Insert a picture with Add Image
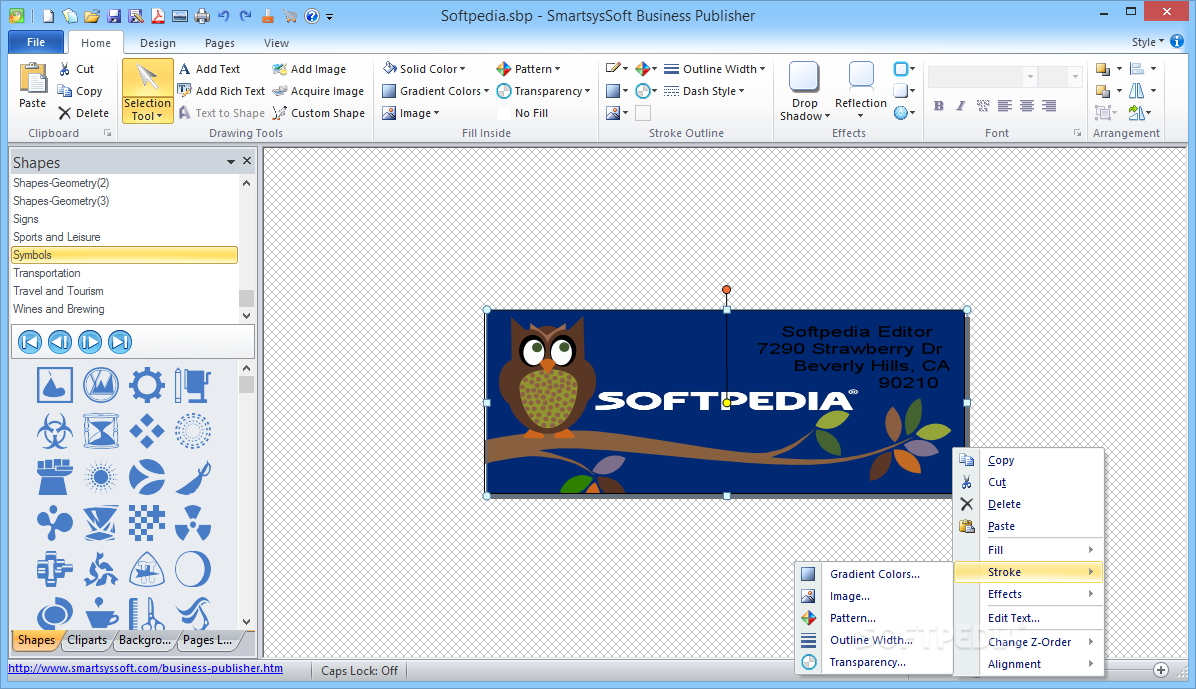The height and width of the screenshot is (689, 1196). pos(309,69)
